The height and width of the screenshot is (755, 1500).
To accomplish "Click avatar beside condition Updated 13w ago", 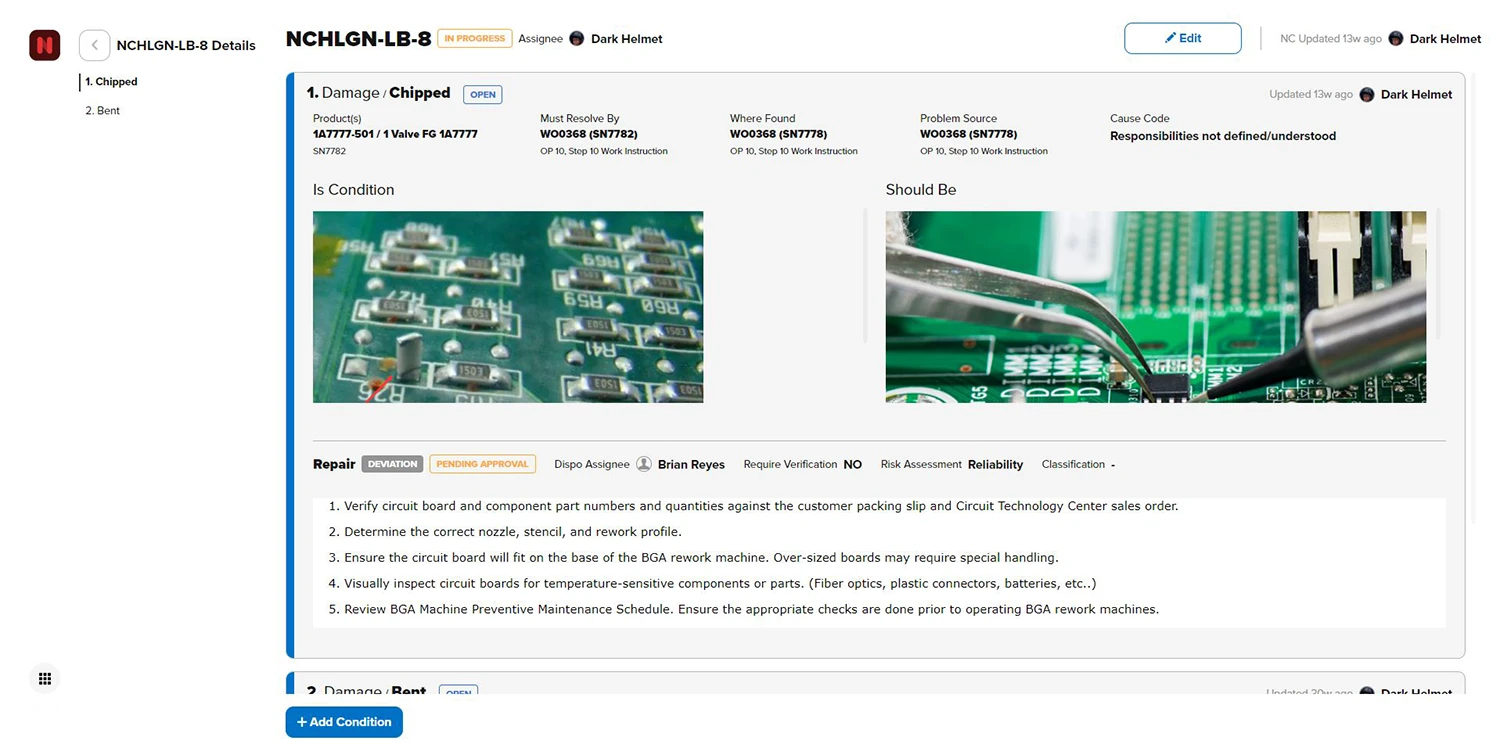I will [x=1367, y=95].
